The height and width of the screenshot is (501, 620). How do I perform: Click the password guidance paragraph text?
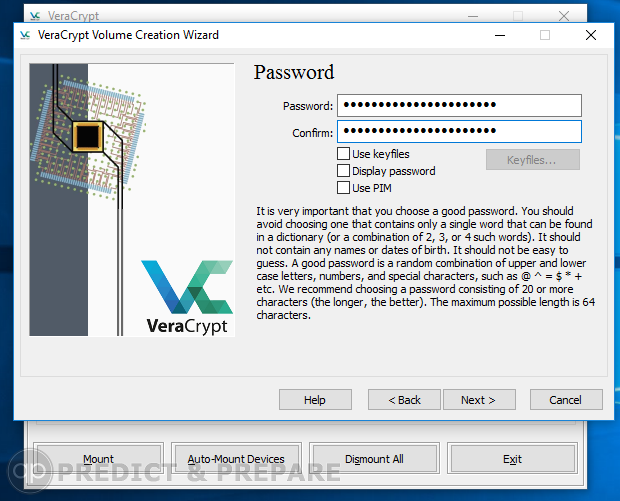(425, 263)
